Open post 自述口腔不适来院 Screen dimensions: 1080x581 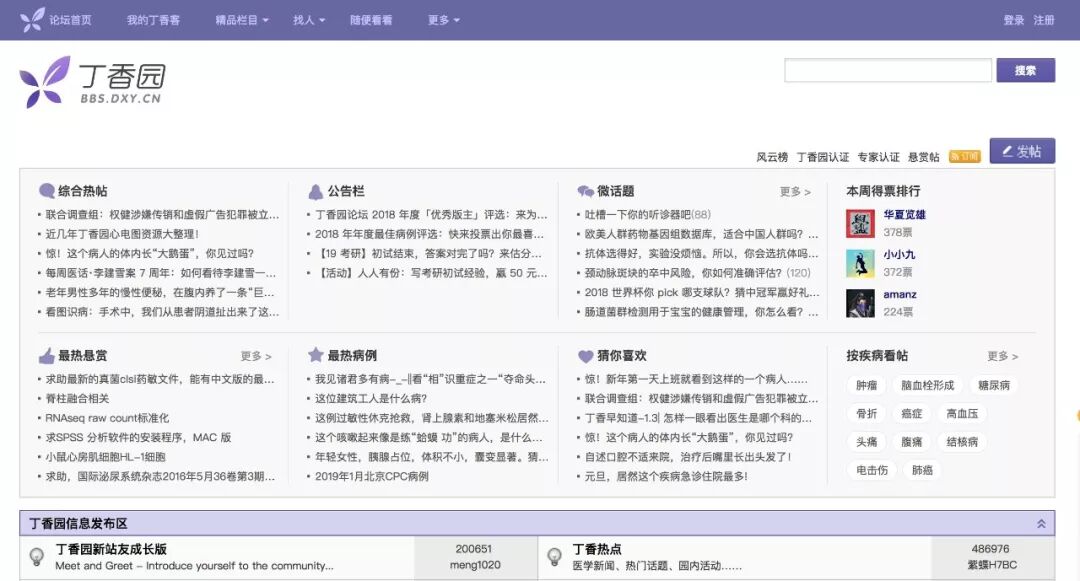tap(687, 457)
